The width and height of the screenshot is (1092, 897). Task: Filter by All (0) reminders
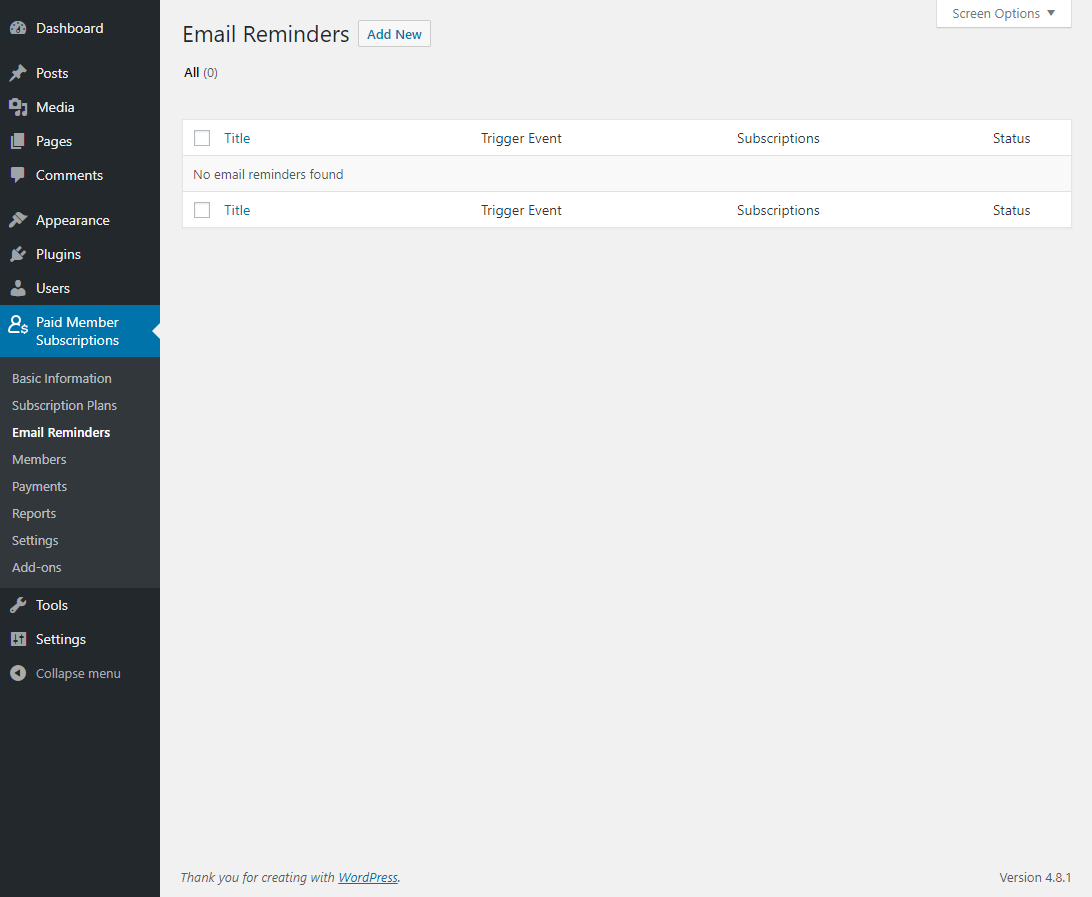[x=201, y=72]
